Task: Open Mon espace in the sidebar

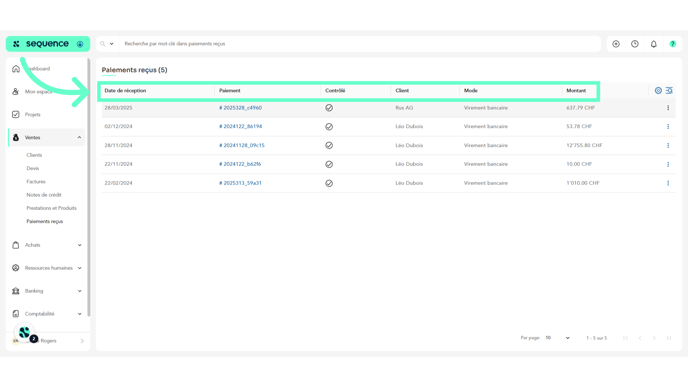Action: pyautogui.click(x=39, y=92)
